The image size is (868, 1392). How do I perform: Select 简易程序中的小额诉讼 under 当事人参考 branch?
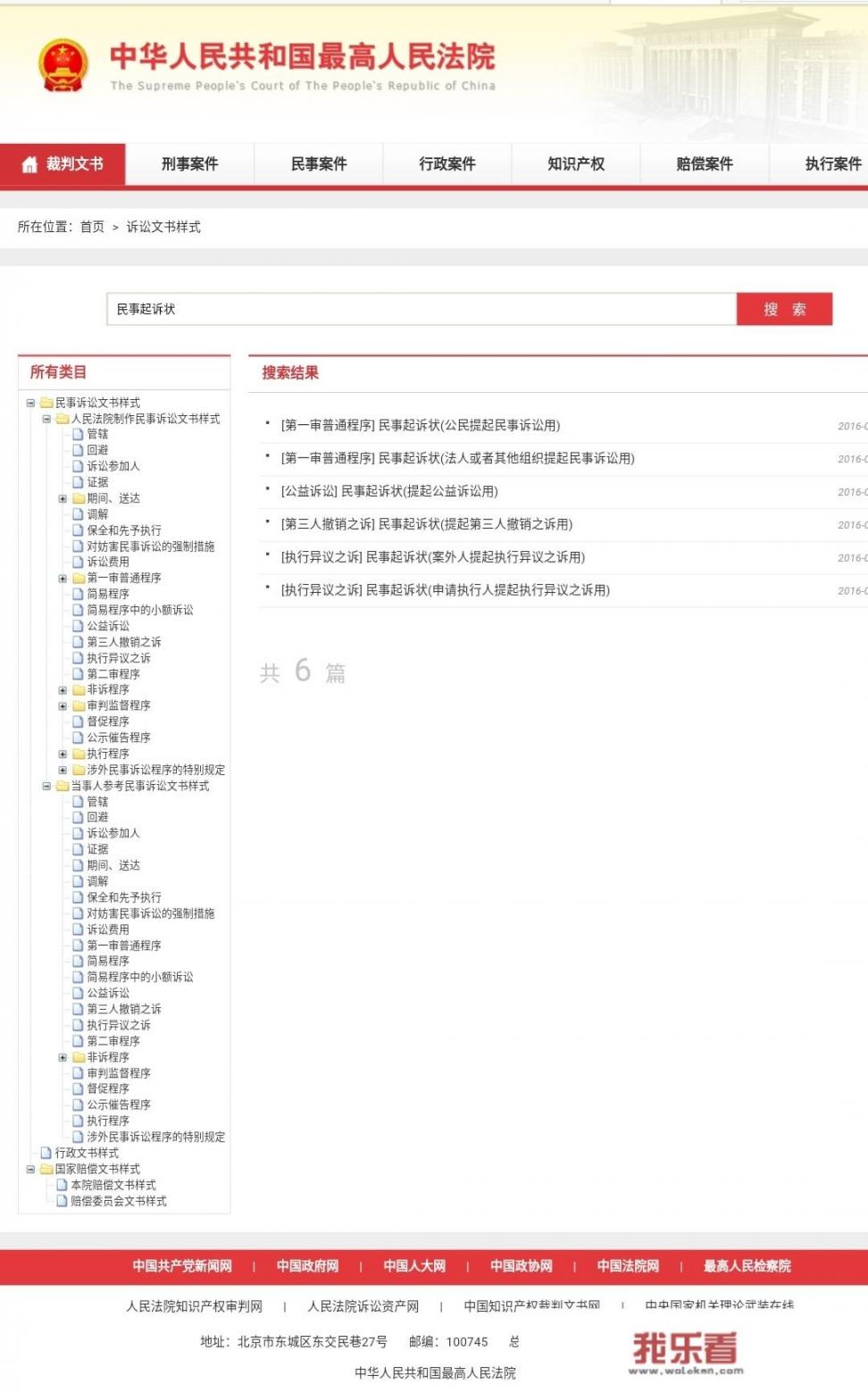140,977
